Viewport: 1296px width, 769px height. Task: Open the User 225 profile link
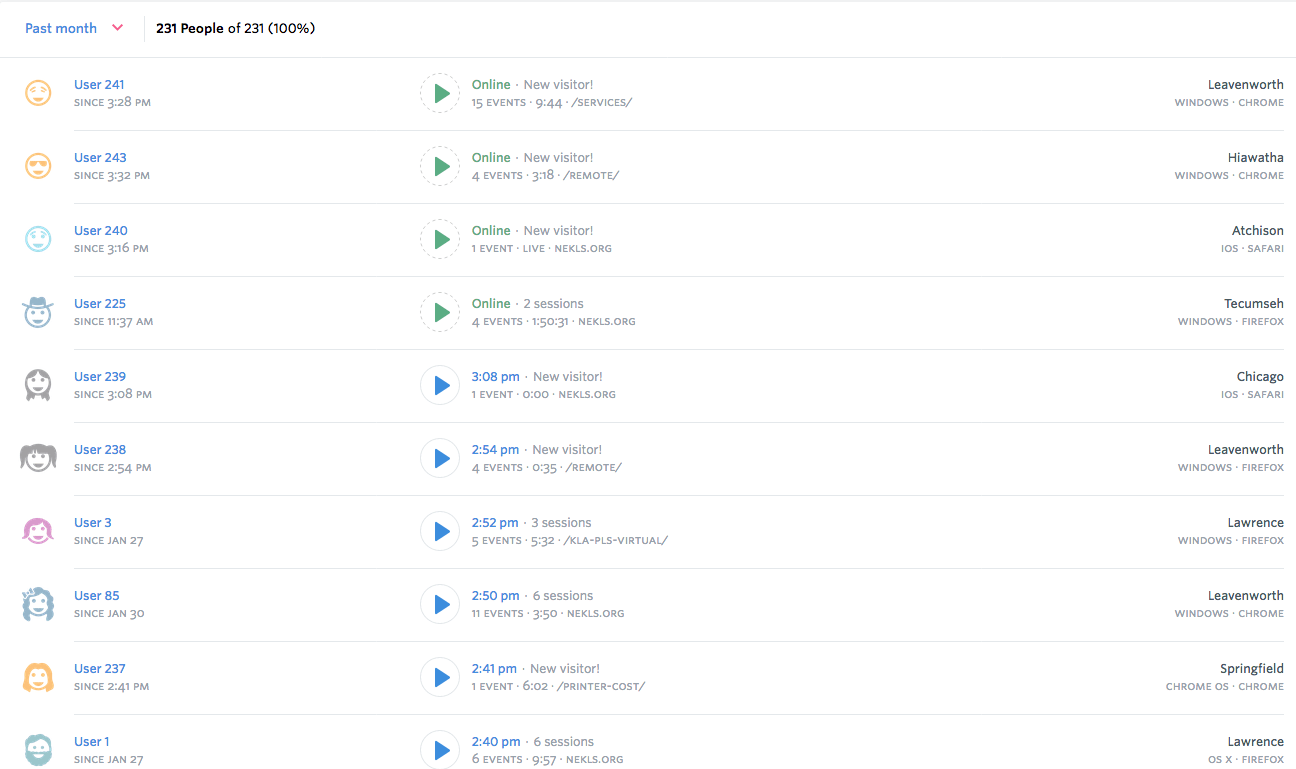click(x=100, y=304)
